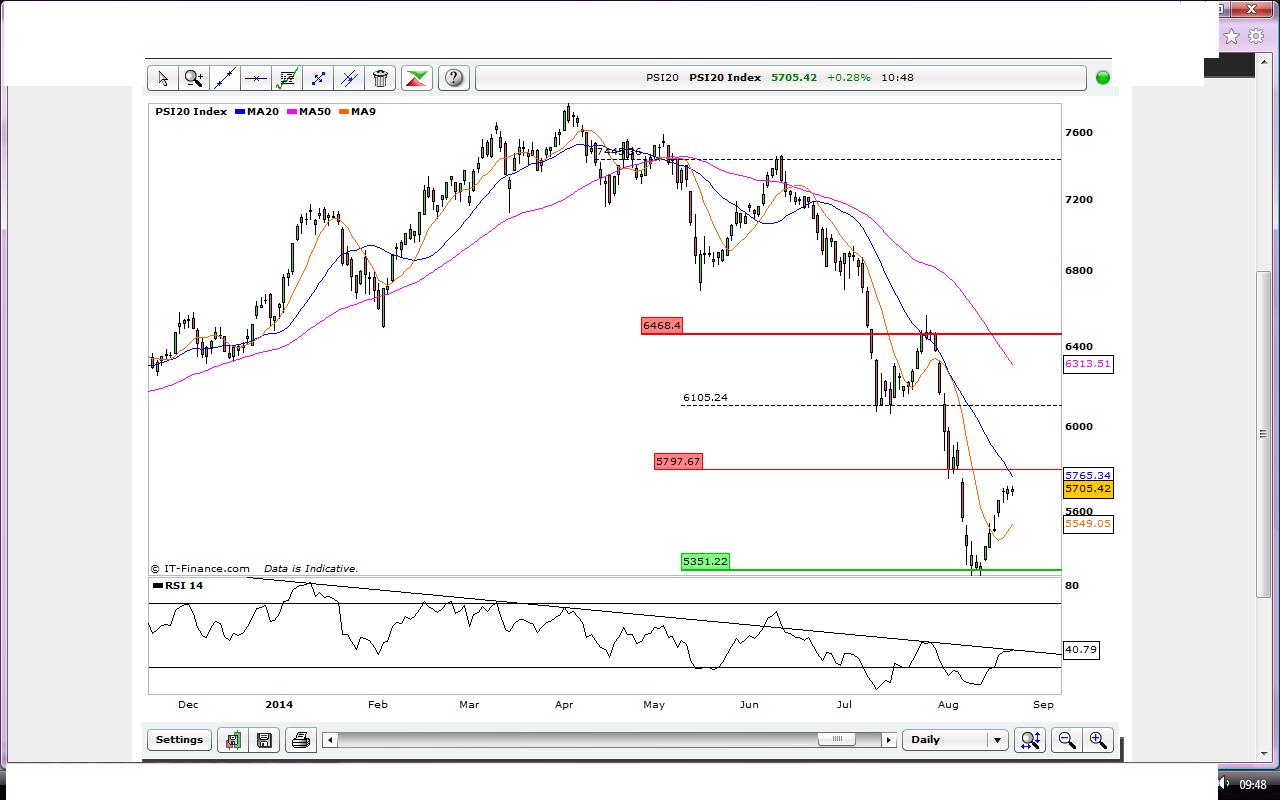
Task: Save chart using the floppy disk icon
Action: coord(264,740)
